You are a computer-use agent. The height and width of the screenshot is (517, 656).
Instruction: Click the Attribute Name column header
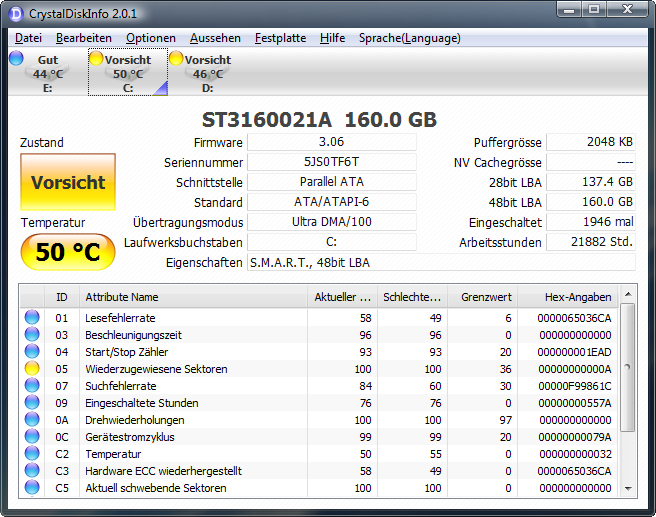[193, 297]
